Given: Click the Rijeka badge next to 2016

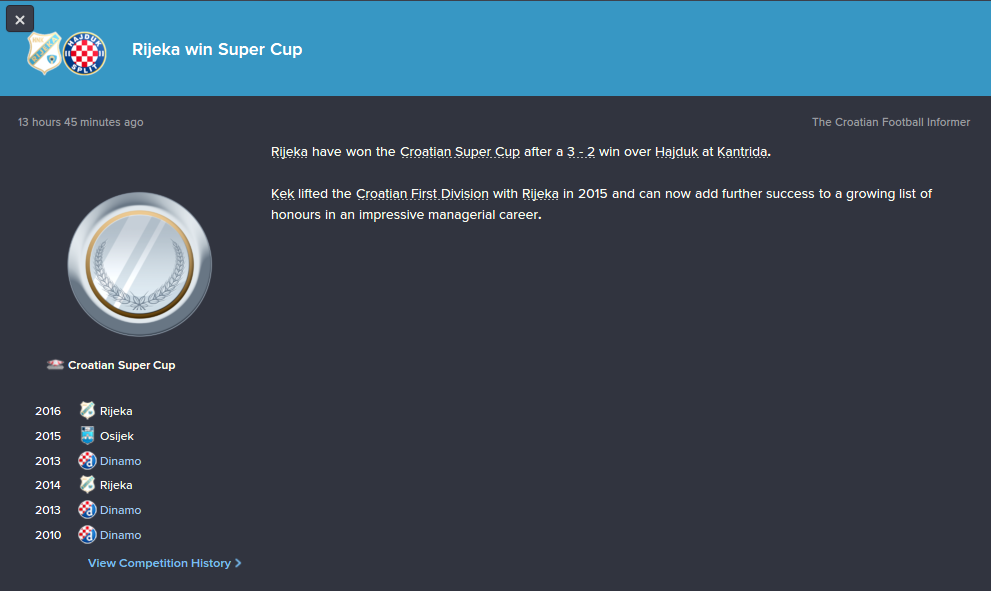Looking at the screenshot, I should 87,411.
